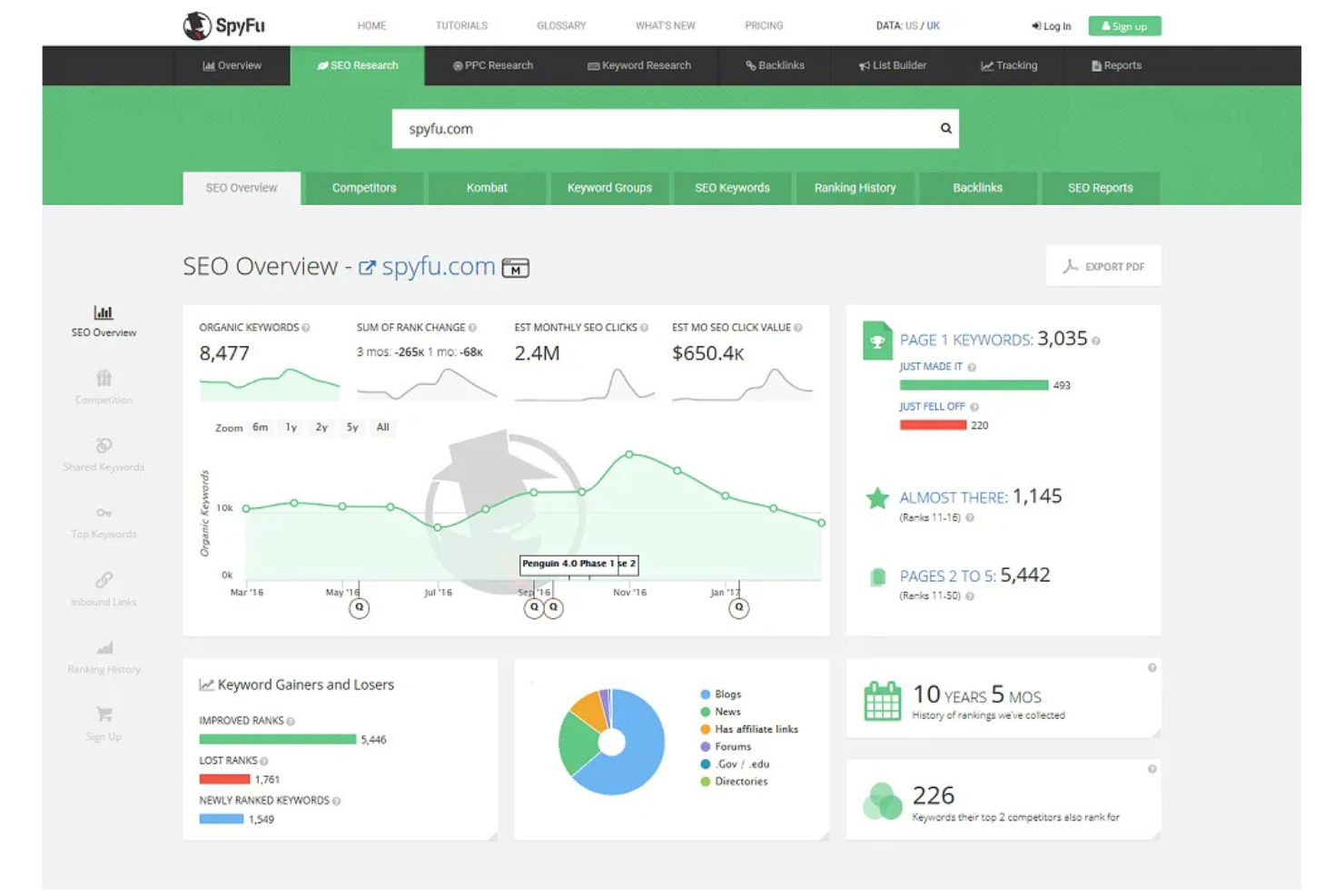Set chart zoom to All
The image size is (1344, 896).
tap(383, 428)
